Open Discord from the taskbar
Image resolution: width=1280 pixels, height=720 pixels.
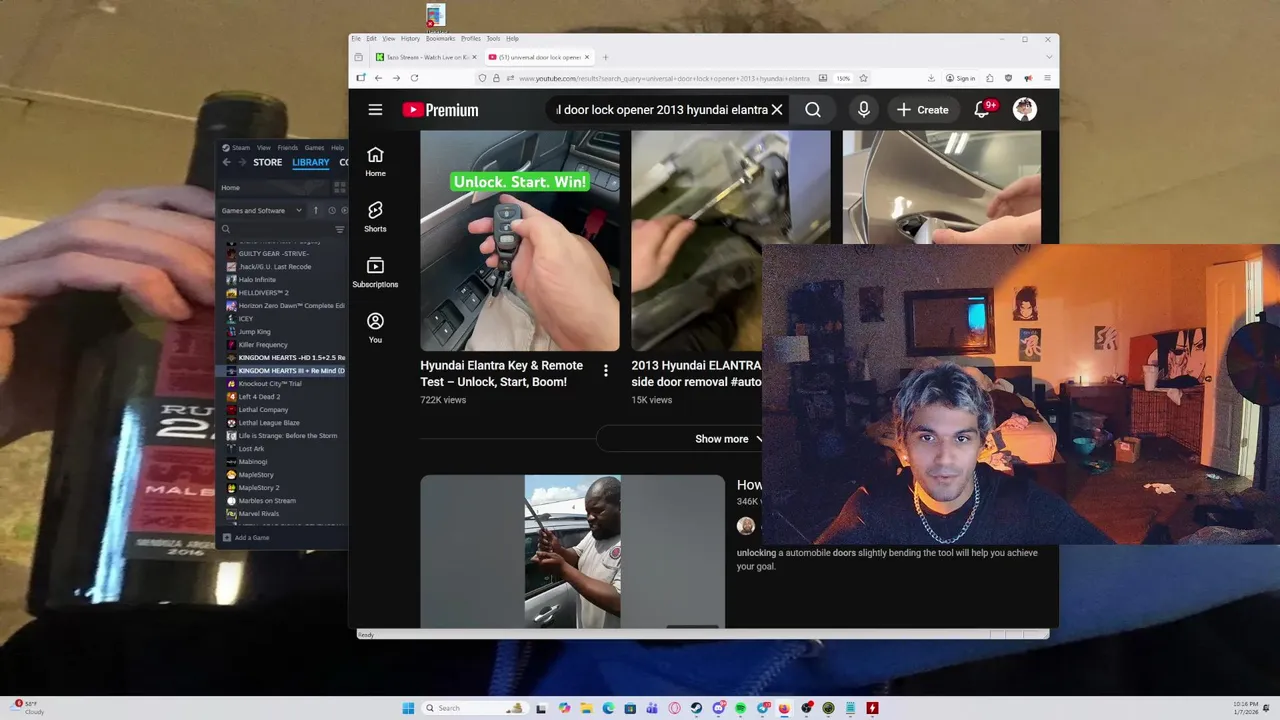pos(718,708)
